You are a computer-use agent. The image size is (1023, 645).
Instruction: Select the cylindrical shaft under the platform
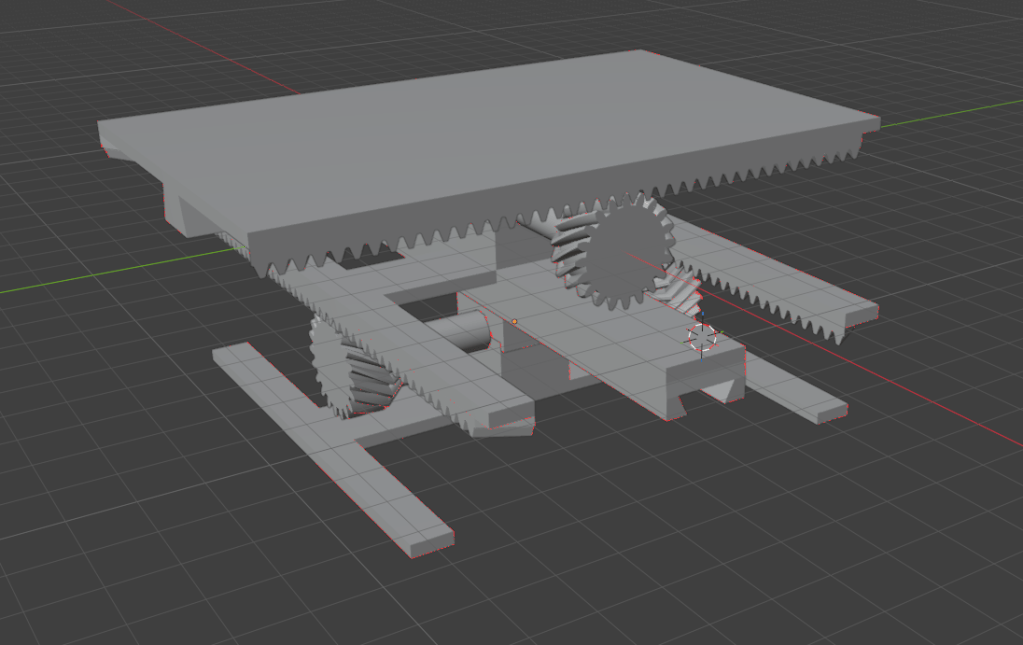[459, 332]
